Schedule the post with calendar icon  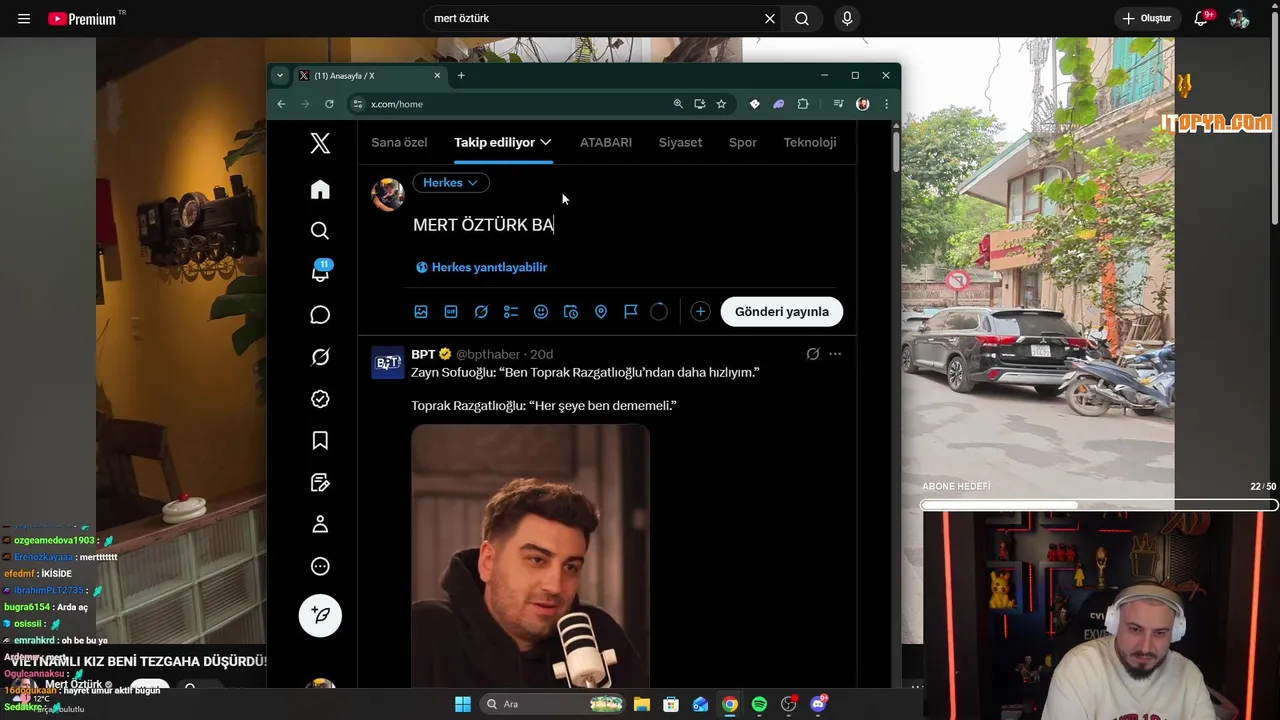pyautogui.click(x=571, y=312)
